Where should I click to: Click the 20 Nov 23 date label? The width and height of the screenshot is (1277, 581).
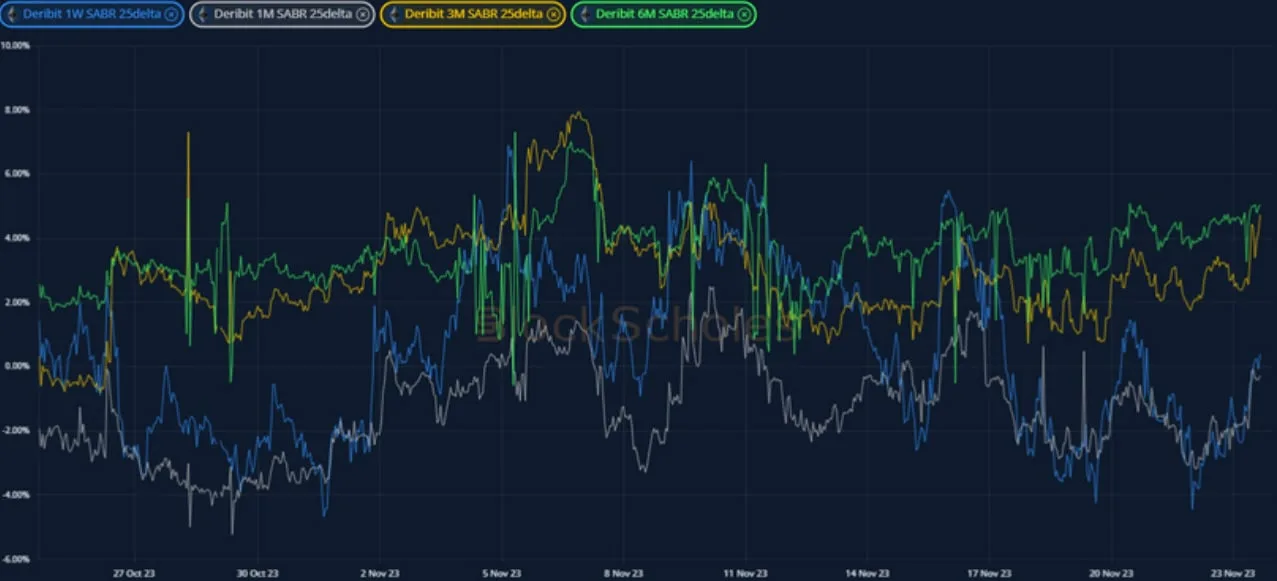tap(1111, 573)
